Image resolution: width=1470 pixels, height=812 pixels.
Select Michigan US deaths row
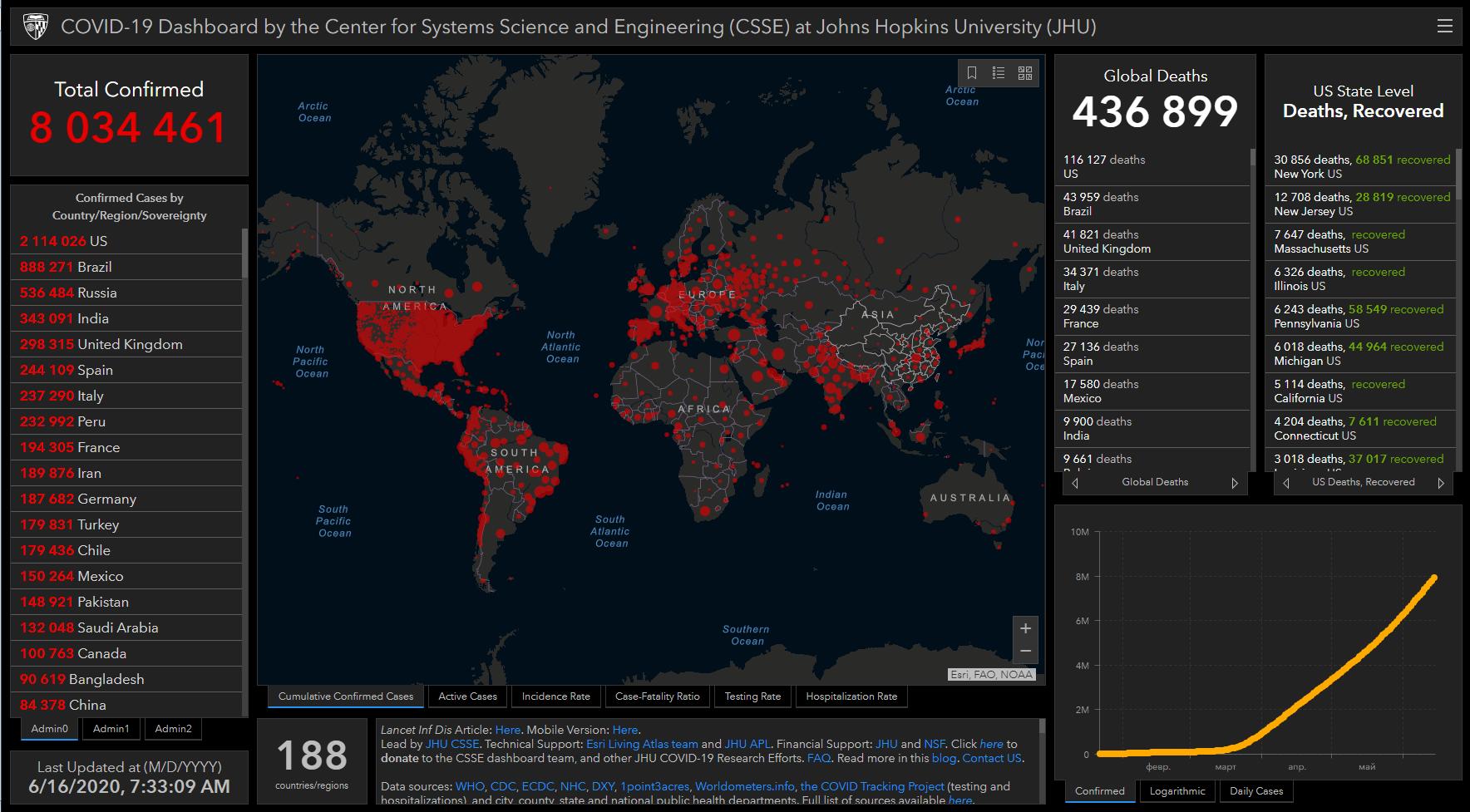tap(1362, 354)
